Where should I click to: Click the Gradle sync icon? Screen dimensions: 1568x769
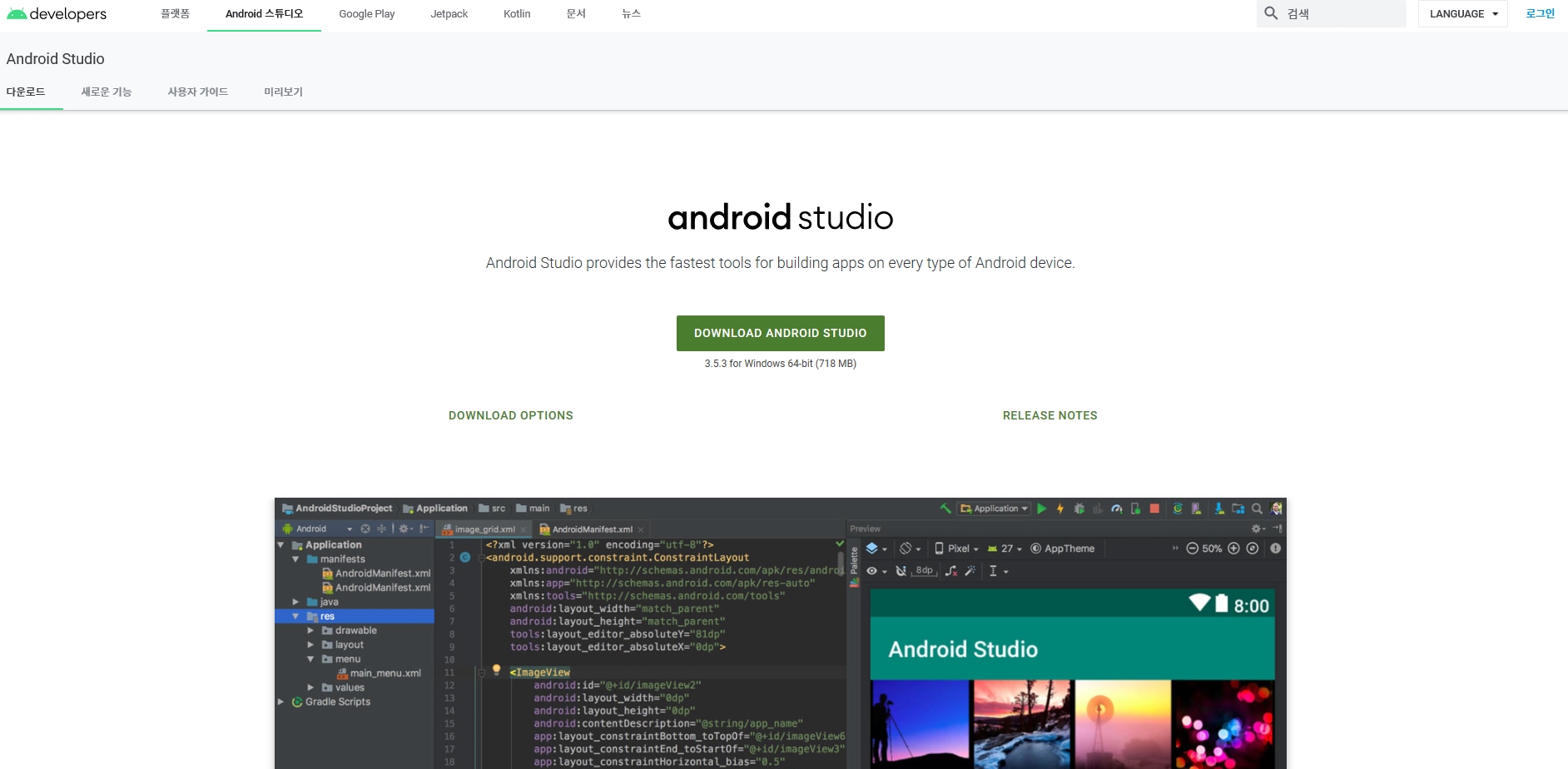(x=1178, y=509)
